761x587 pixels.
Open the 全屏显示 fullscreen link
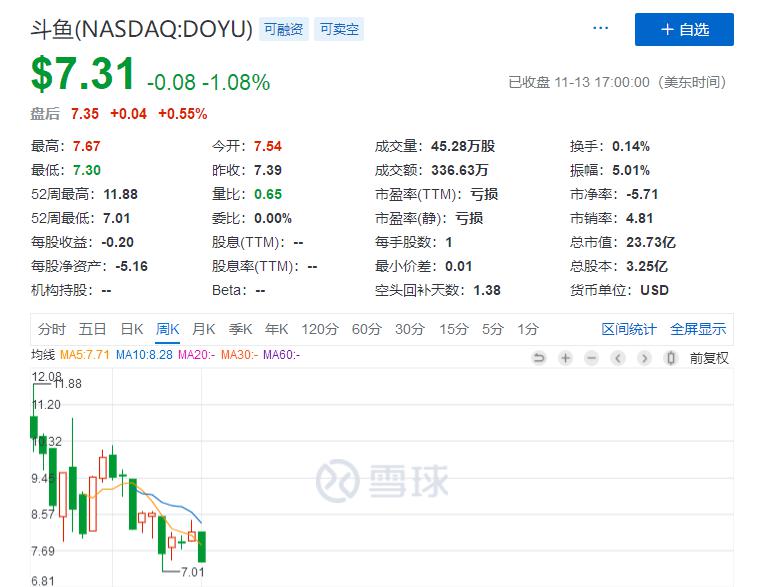[x=698, y=329]
